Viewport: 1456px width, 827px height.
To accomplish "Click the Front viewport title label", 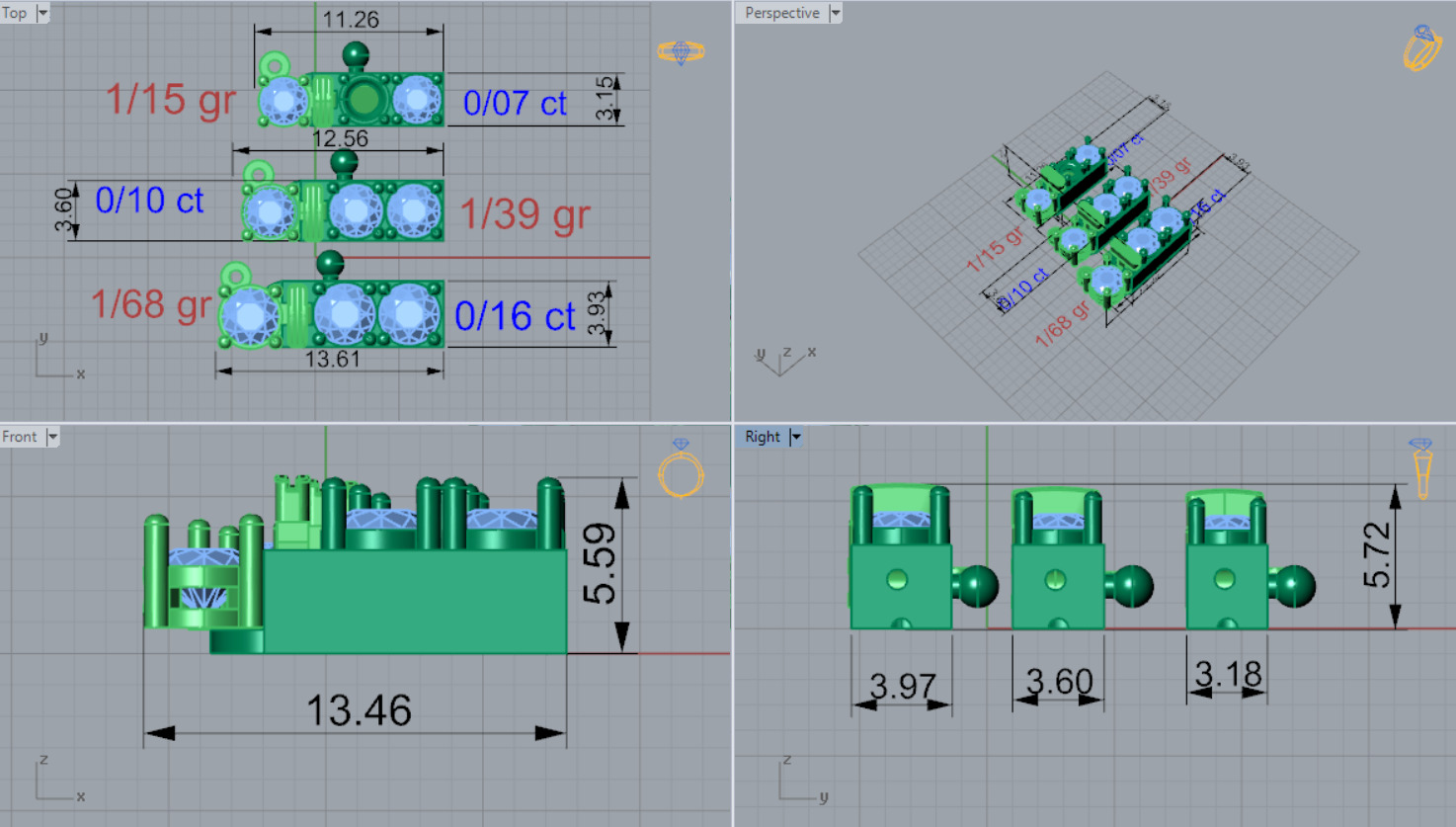I will (20, 437).
